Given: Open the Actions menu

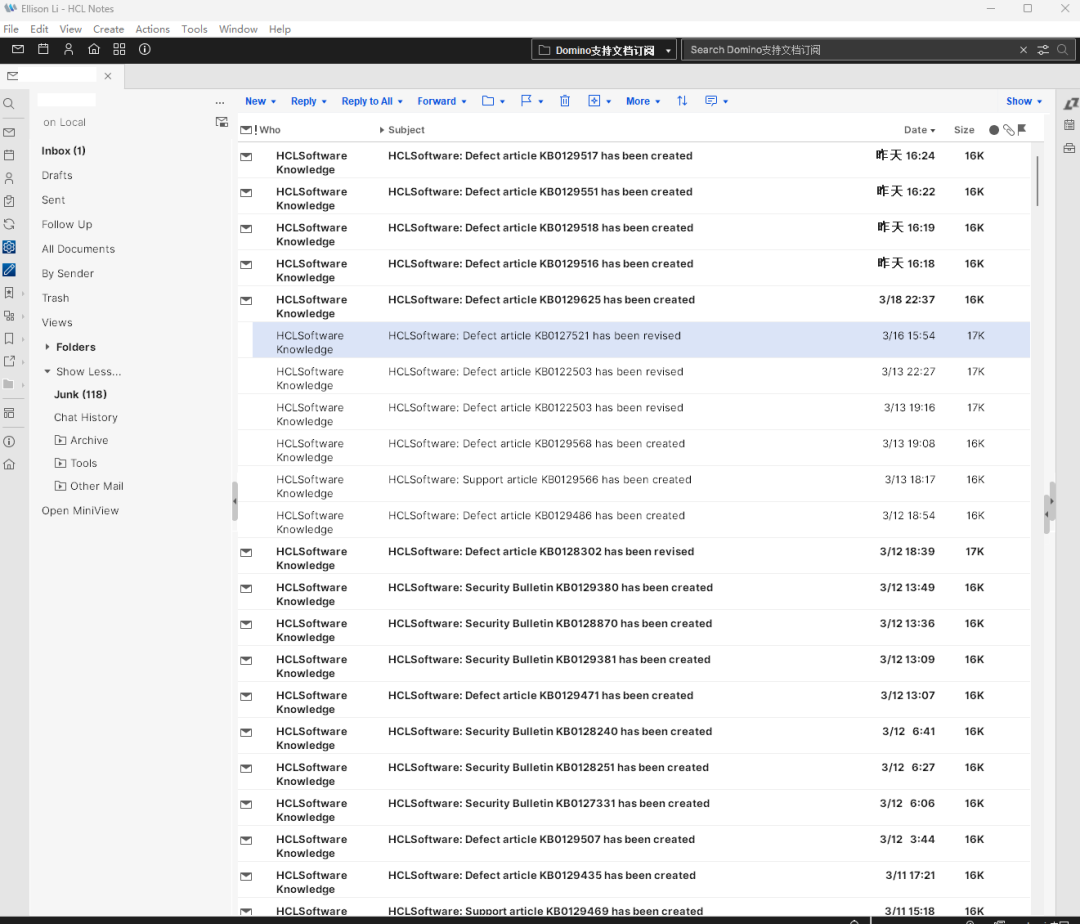Looking at the screenshot, I should [x=152, y=29].
